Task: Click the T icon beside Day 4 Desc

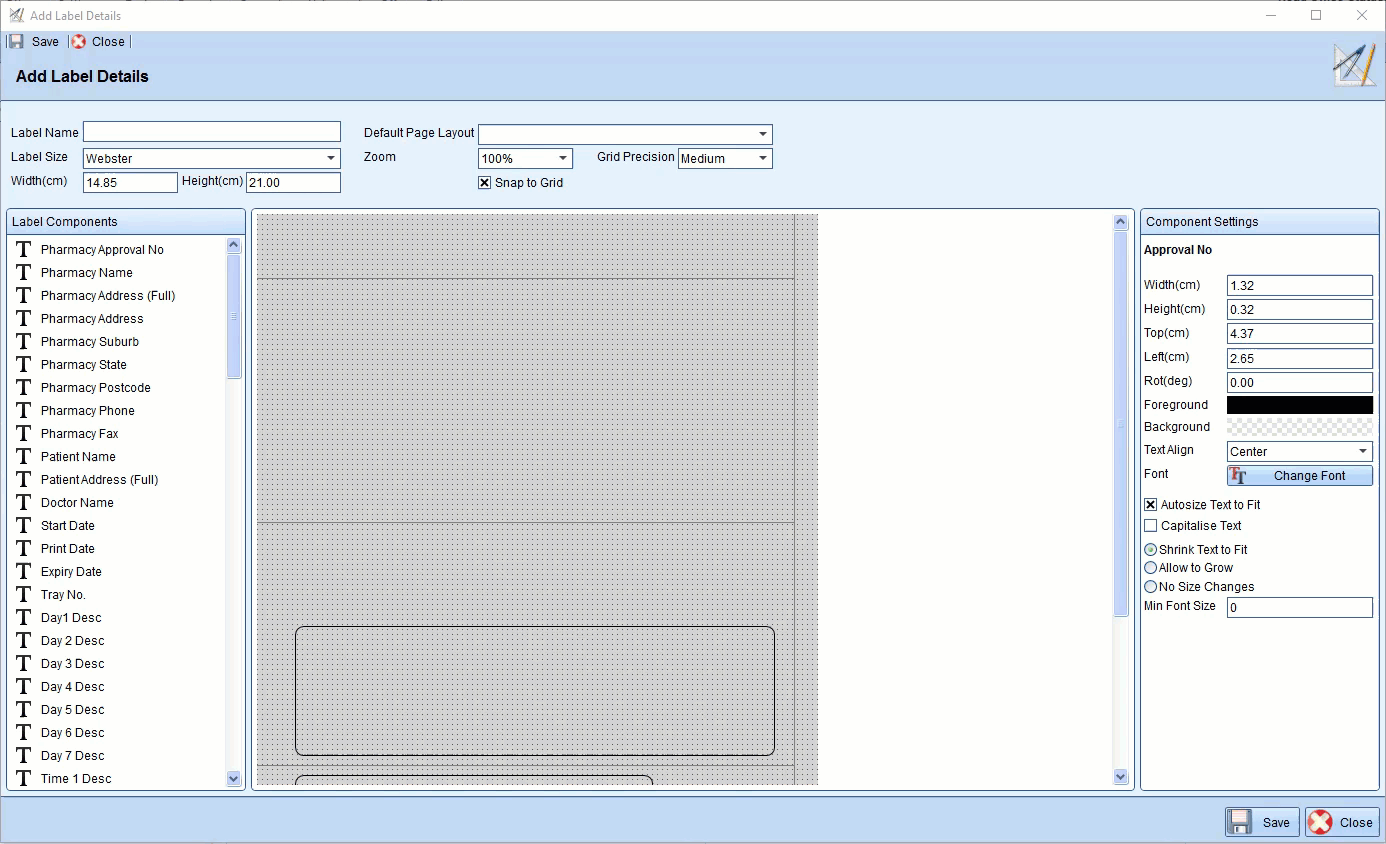Action: [24, 686]
